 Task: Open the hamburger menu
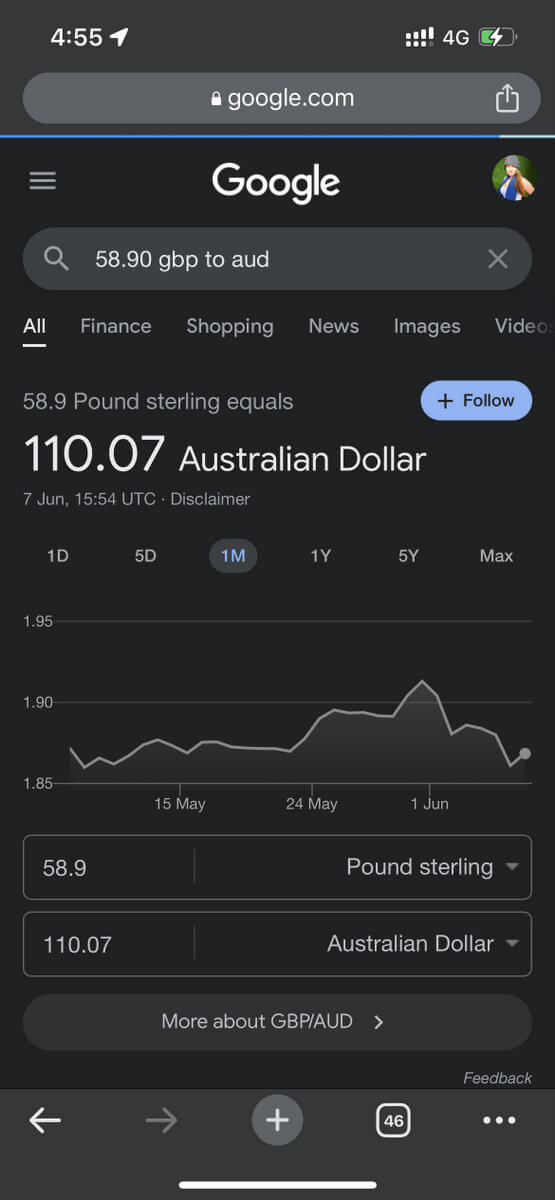(43, 181)
